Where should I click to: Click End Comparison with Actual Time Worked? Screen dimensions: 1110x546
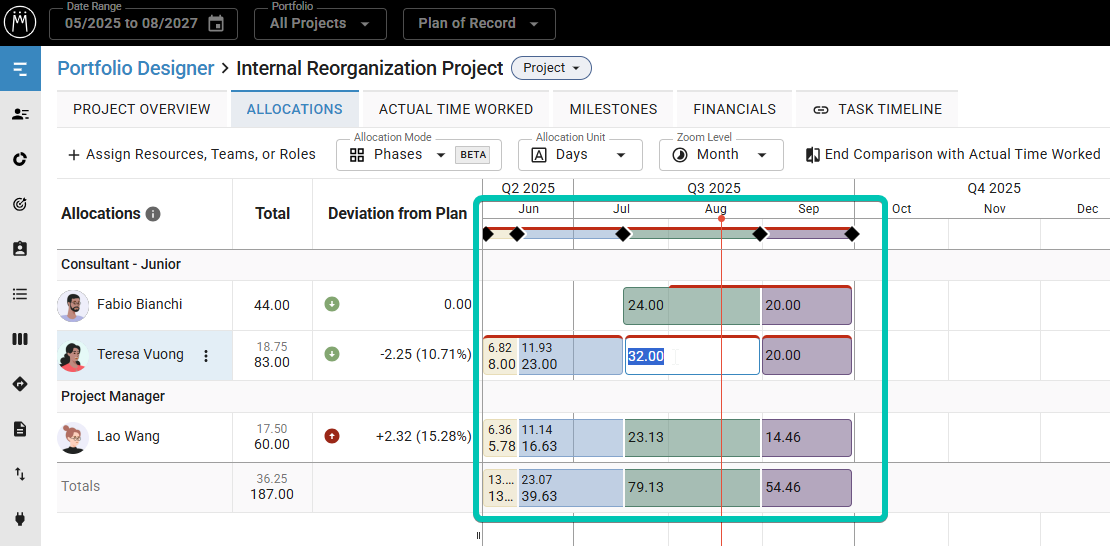(x=952, y=155)
